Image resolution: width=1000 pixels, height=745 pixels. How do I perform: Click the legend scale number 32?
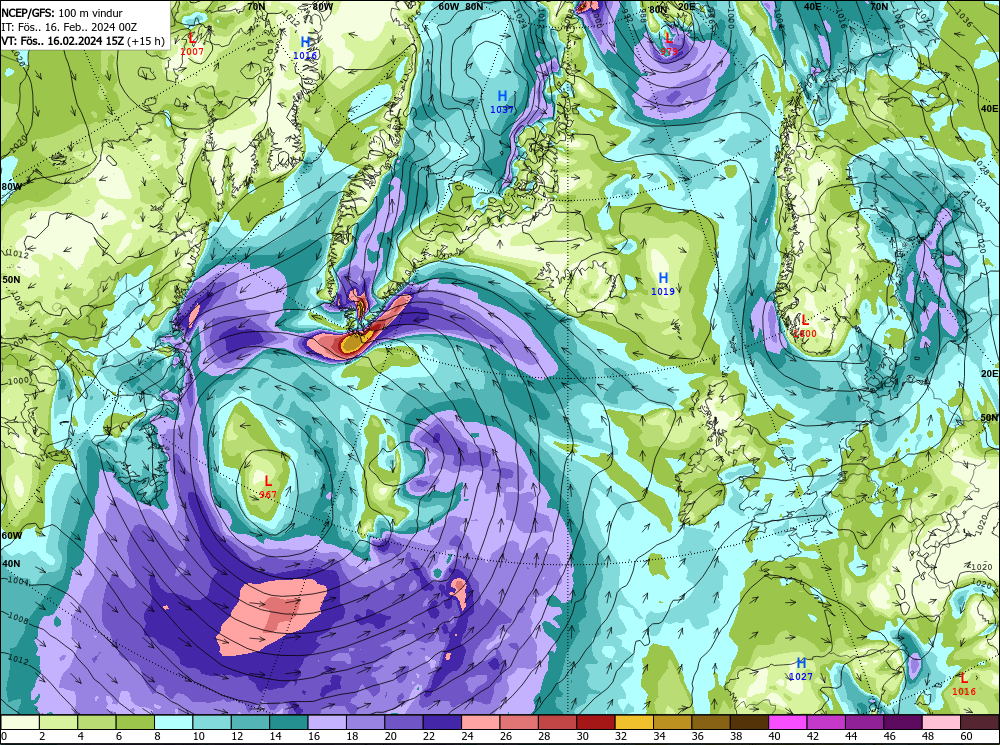tap(621, 736)
